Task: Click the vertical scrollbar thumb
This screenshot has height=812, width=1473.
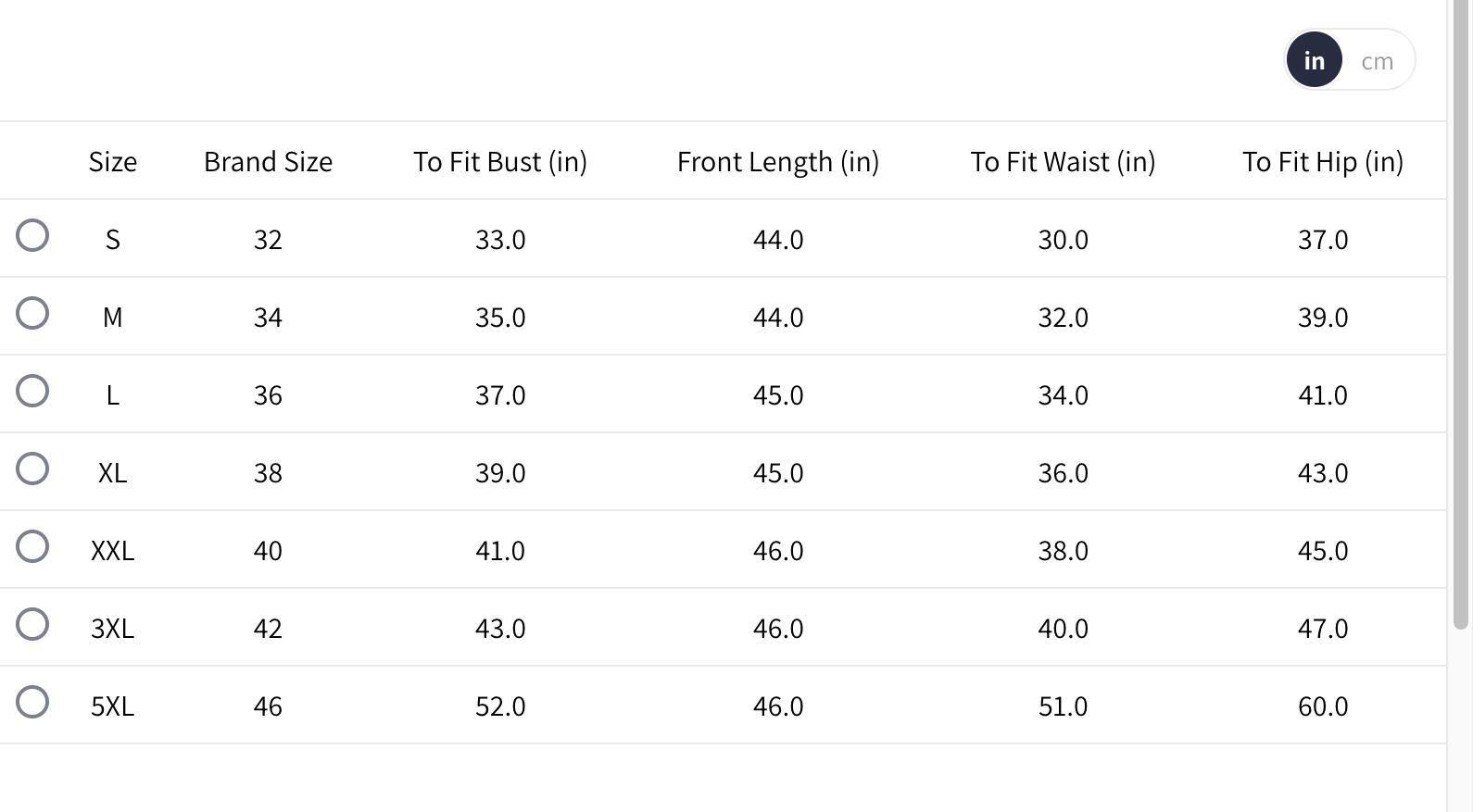Action: click(x=1461, y=315)
